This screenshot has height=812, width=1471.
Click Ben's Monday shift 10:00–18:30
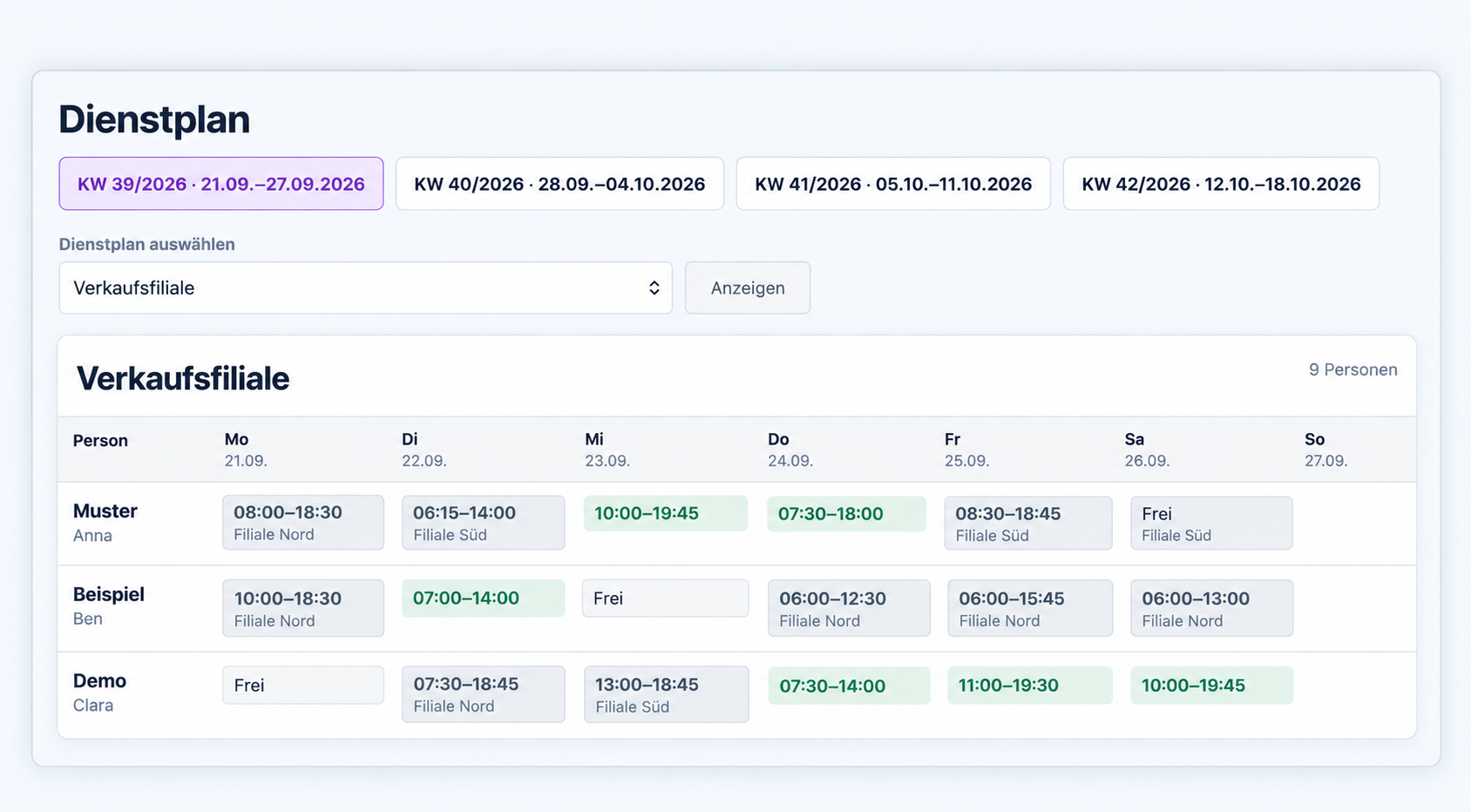(303, 608)
